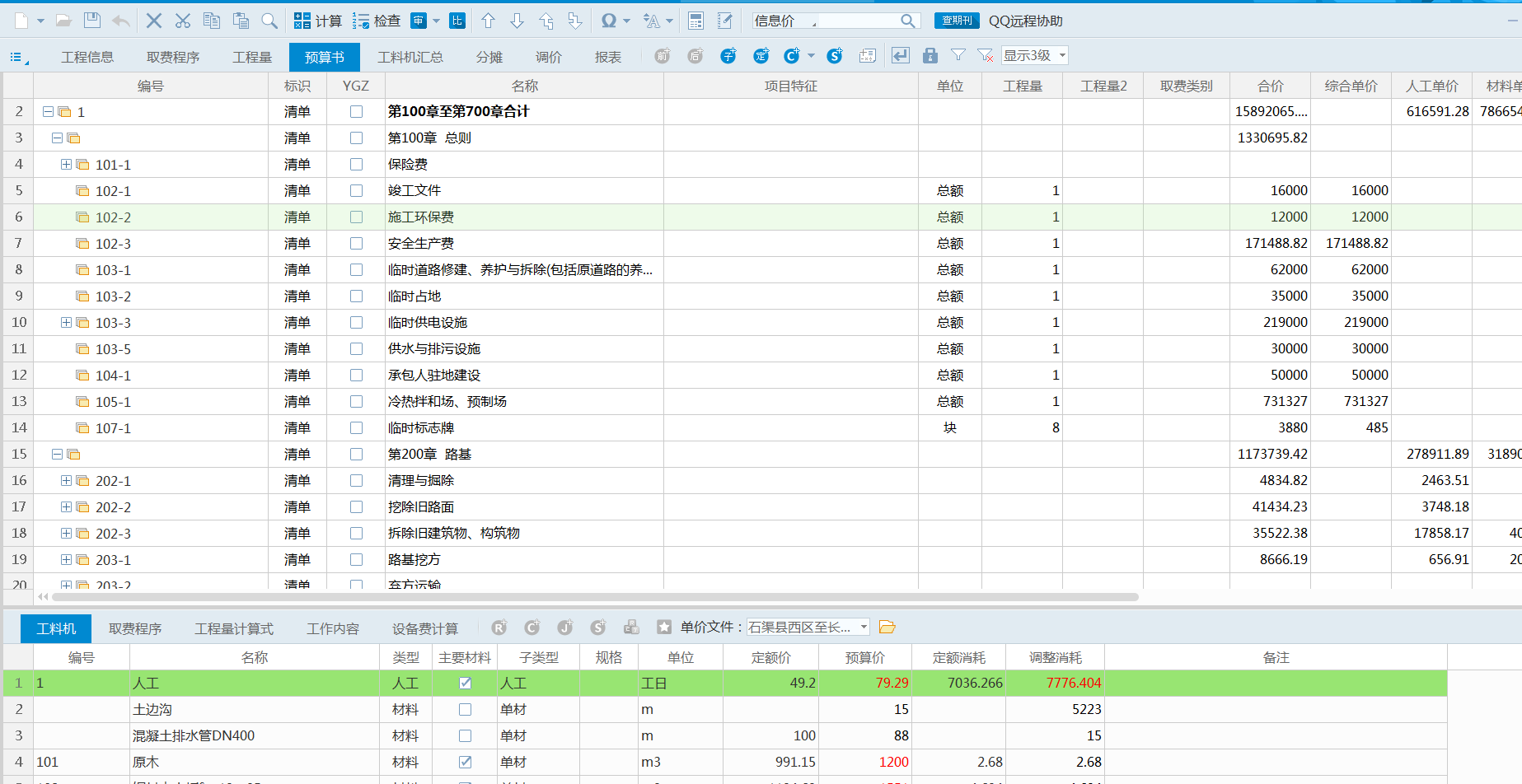Switch to the 报表 tab
1522x784 pixels.
pos(608,57)
